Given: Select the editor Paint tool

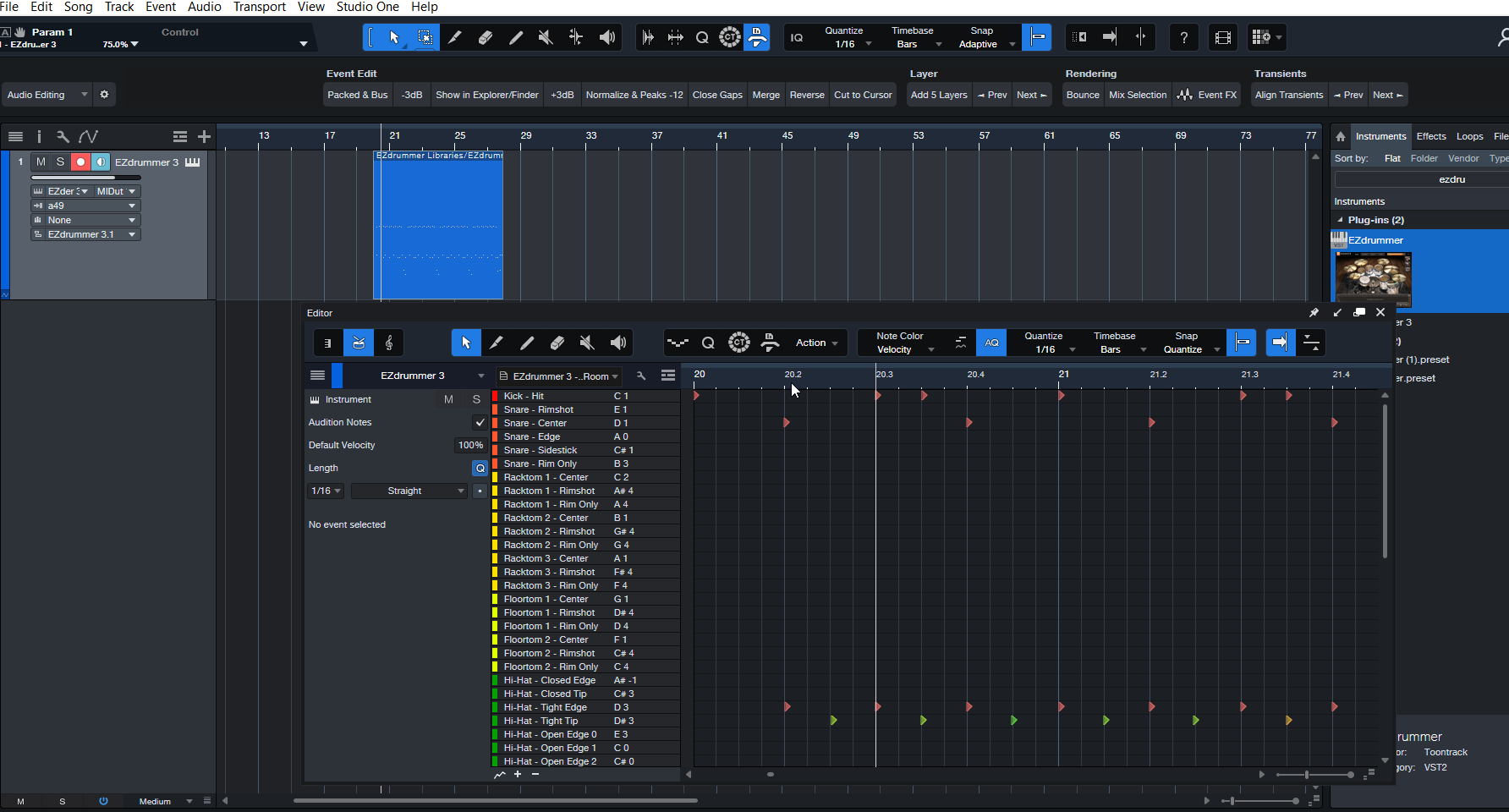Looking at the screenshot, I should pyautogui.click(x=527, y=343).
